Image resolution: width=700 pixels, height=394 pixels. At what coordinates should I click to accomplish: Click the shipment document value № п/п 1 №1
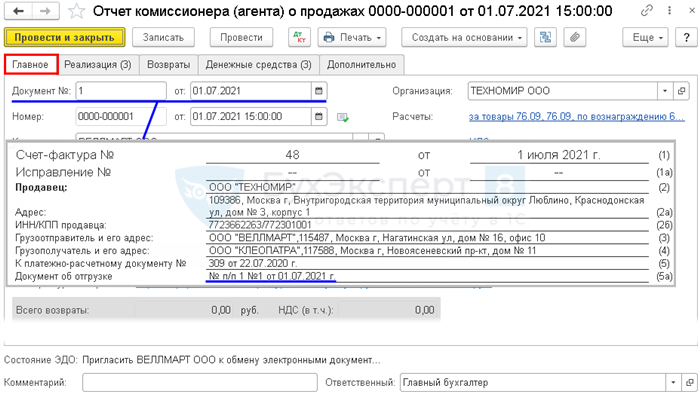[x=272, y=276]
